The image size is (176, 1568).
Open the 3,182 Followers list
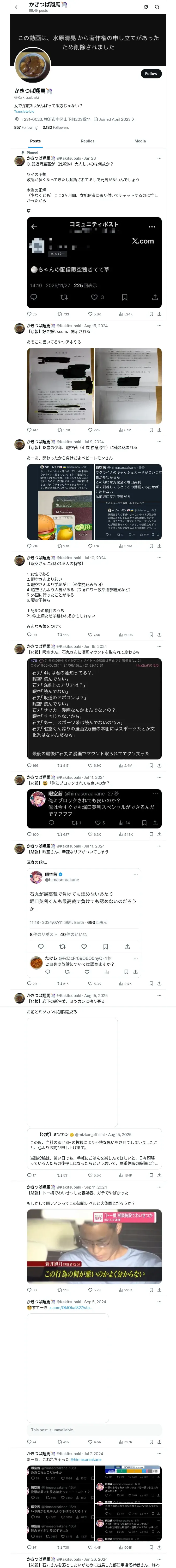pyautogui.click(x=56, y=128)
